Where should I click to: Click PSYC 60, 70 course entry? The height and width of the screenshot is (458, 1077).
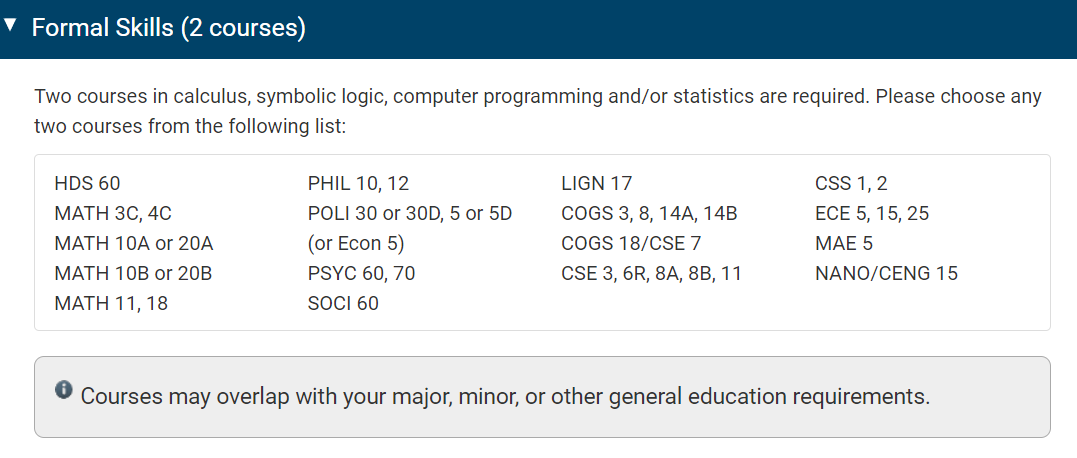[361, 274]
